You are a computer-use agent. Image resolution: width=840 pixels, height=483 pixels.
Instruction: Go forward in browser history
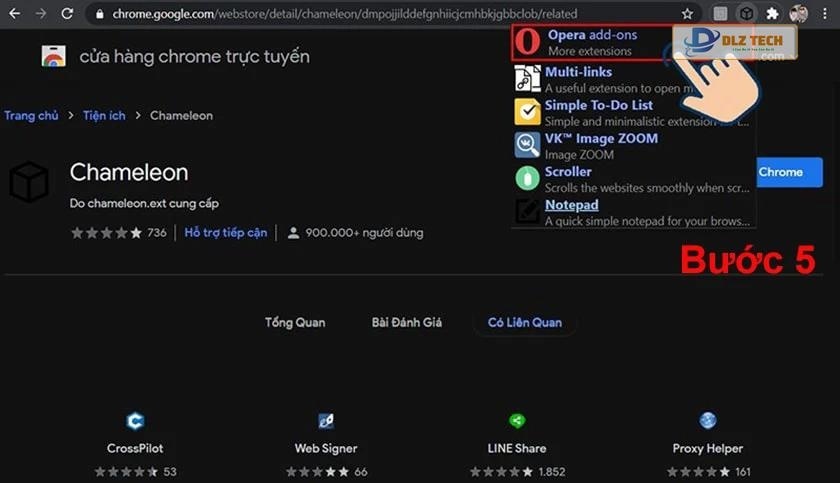tap(41, 13)
